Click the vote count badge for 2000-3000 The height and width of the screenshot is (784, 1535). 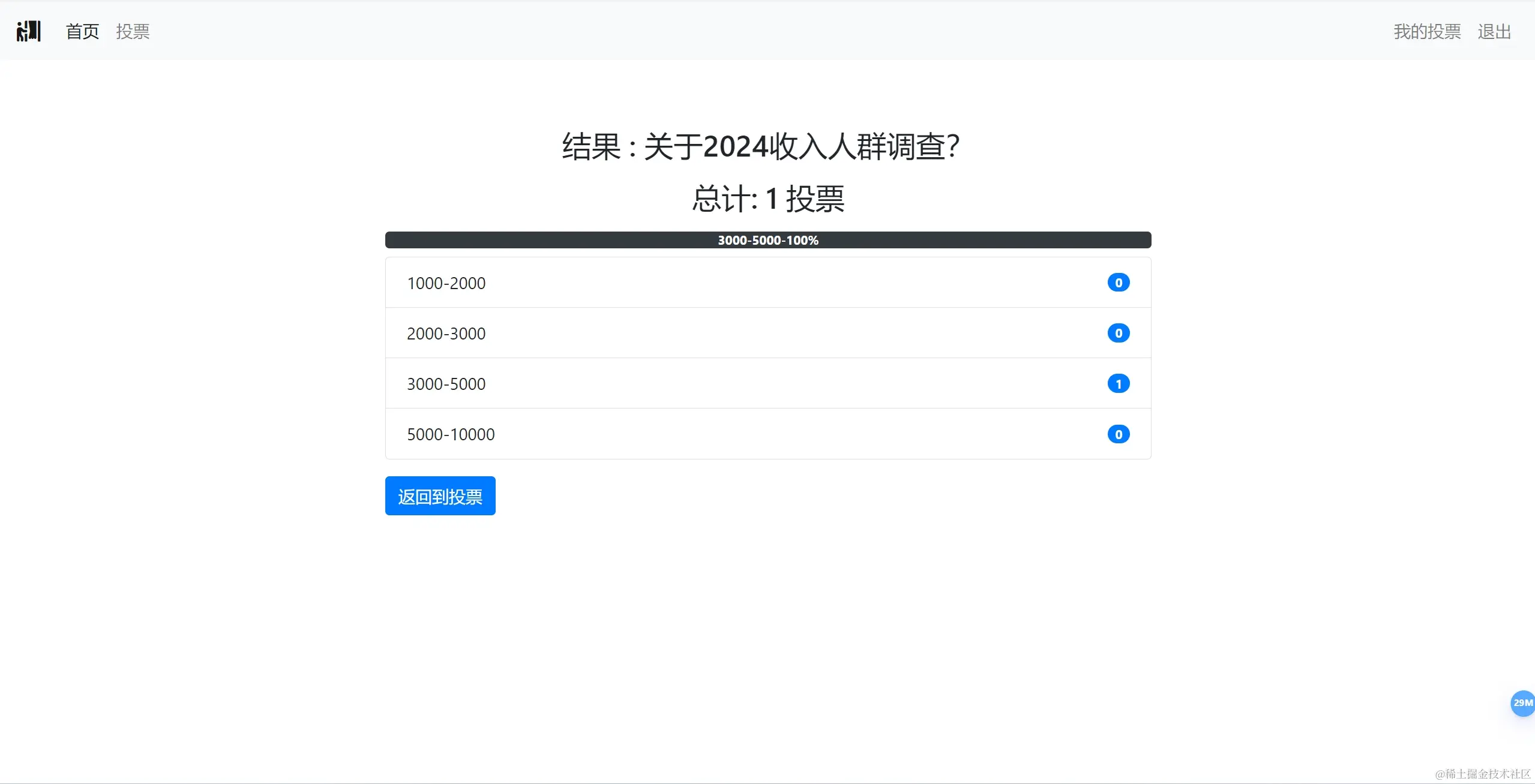pos(1118,333)
